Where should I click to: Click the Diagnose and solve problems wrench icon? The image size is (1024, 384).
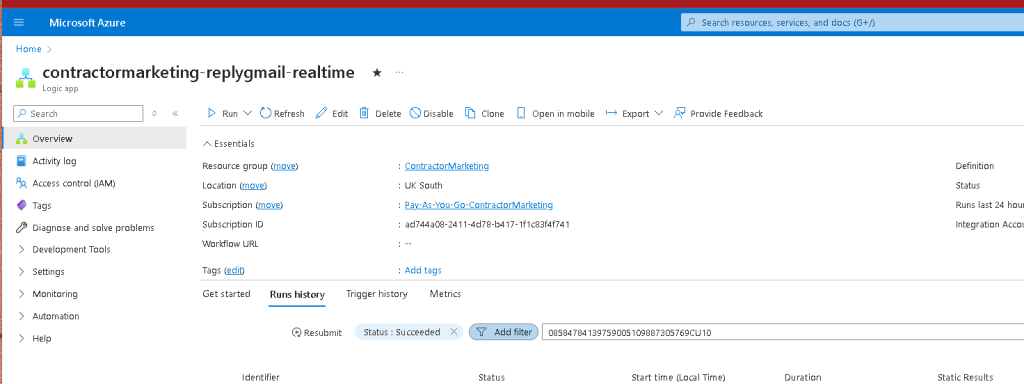(x=22, y=227)
